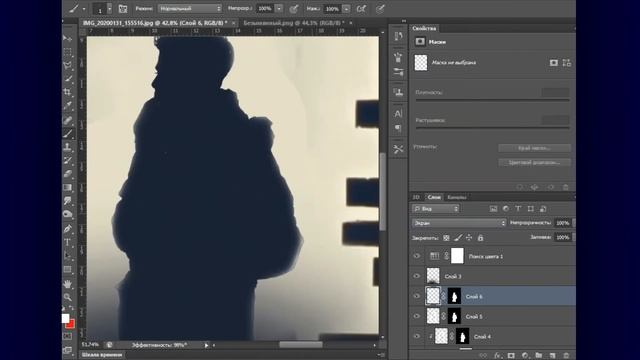Image resolution: width=640 pixels, height=360 pixels.
Task: Select the Path Selection tool
Action: pyautogui.click(x=67, y=256)
